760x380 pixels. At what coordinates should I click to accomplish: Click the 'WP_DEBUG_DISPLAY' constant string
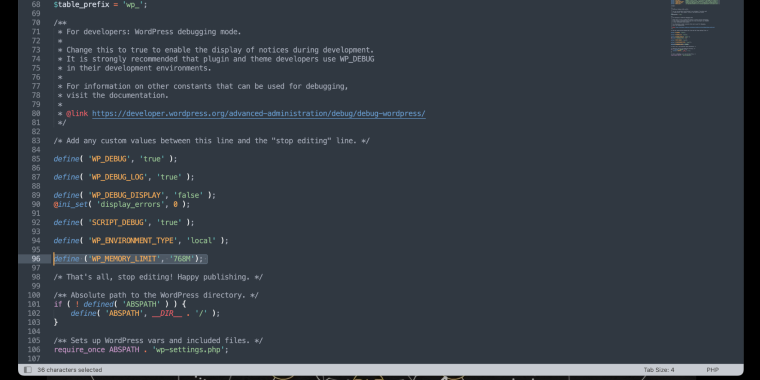coord(126,195)
